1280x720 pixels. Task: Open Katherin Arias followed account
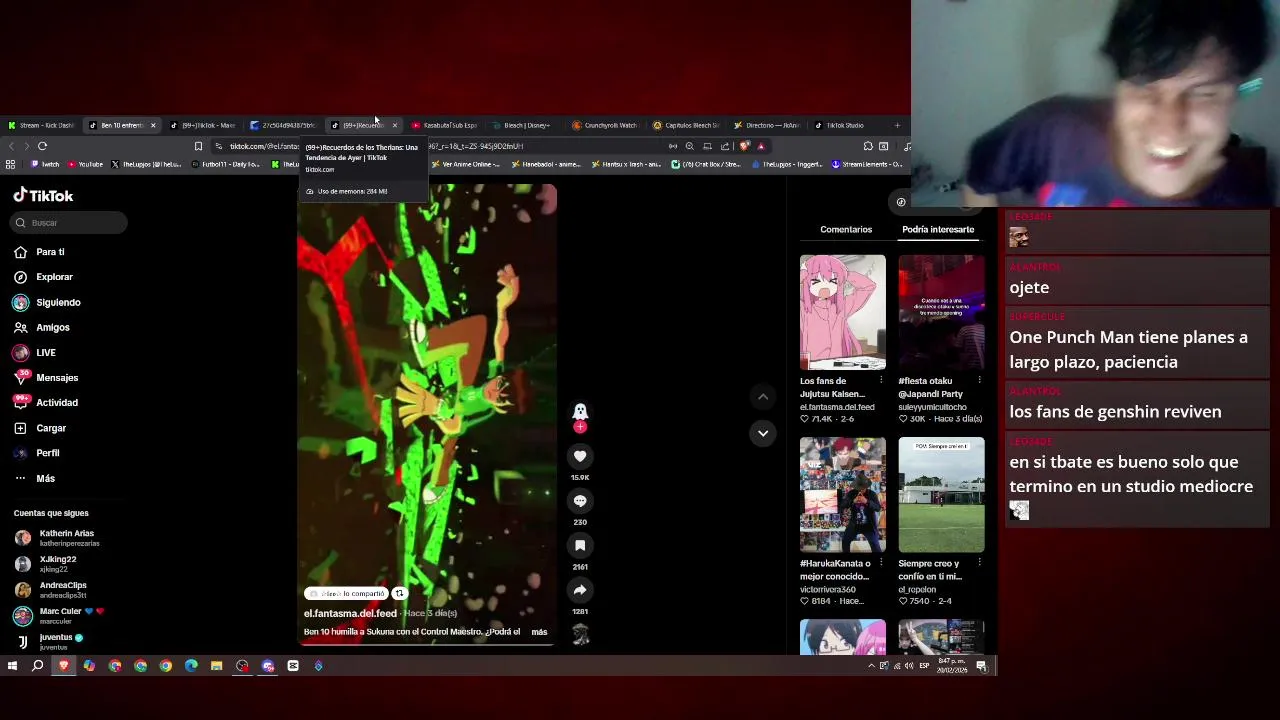[x=66, y=538]
